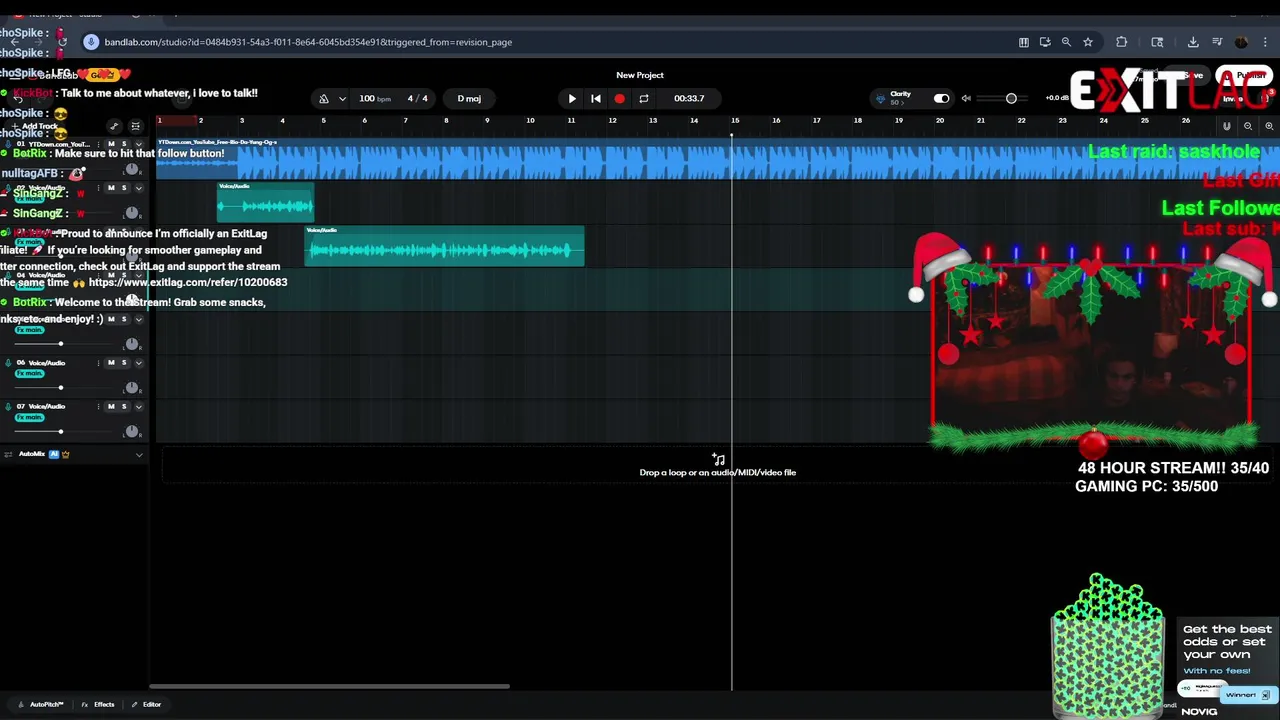Adjust track 02 pan knob

[x=131, y=213]
